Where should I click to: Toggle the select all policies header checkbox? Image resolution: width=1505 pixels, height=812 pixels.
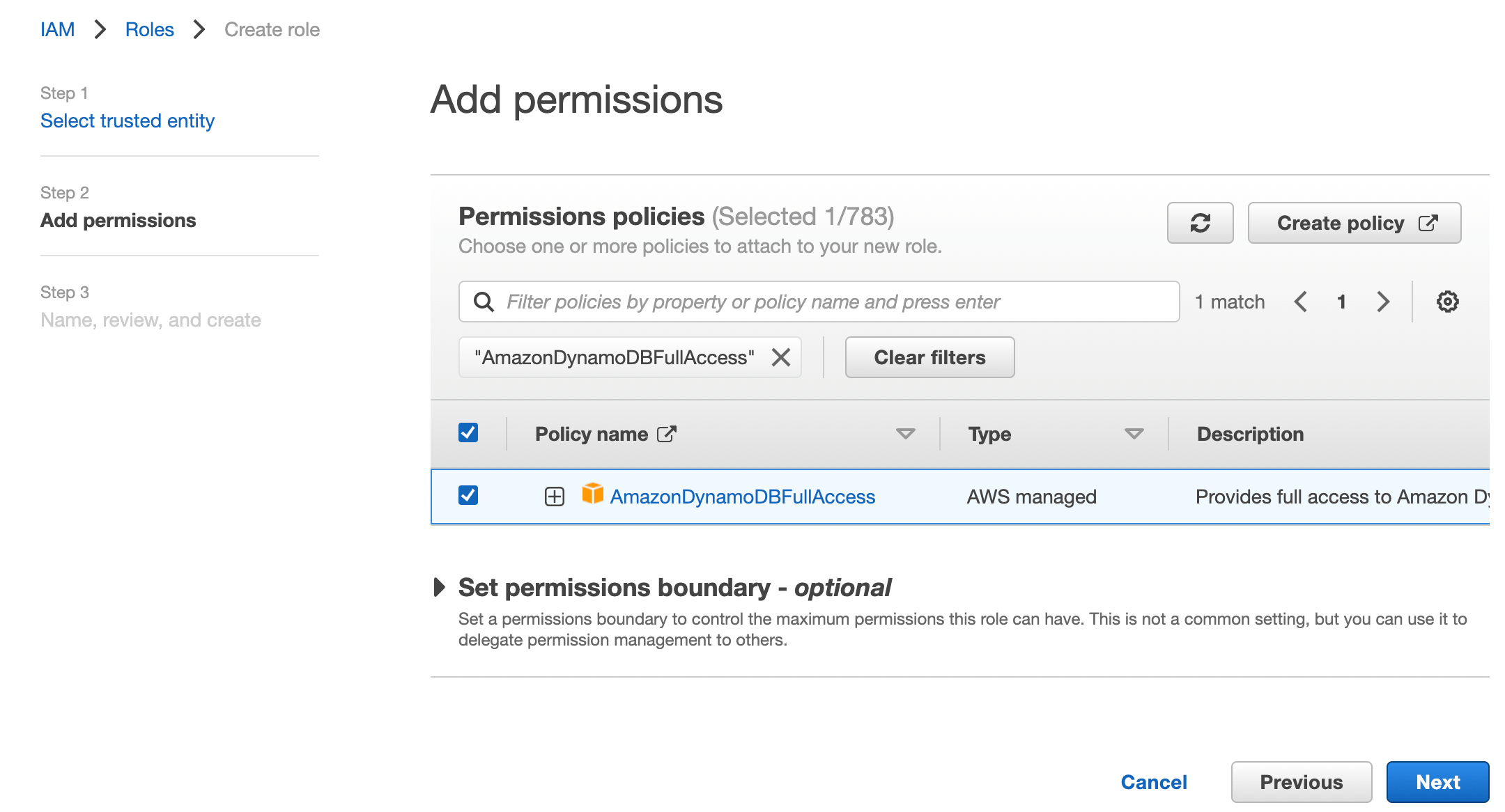pos(468,433)
